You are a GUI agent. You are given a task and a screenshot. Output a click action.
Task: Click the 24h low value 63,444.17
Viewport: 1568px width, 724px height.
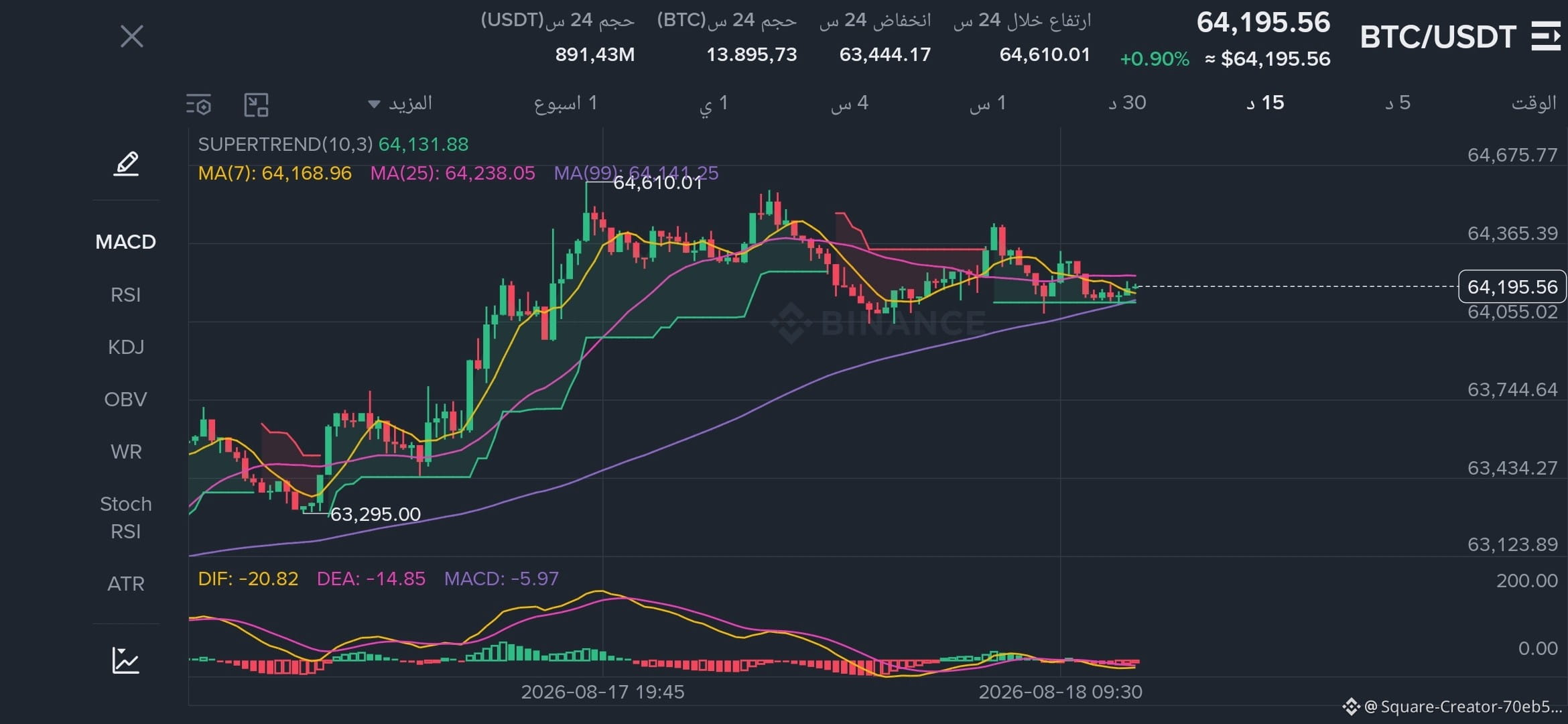coord(885,54)
